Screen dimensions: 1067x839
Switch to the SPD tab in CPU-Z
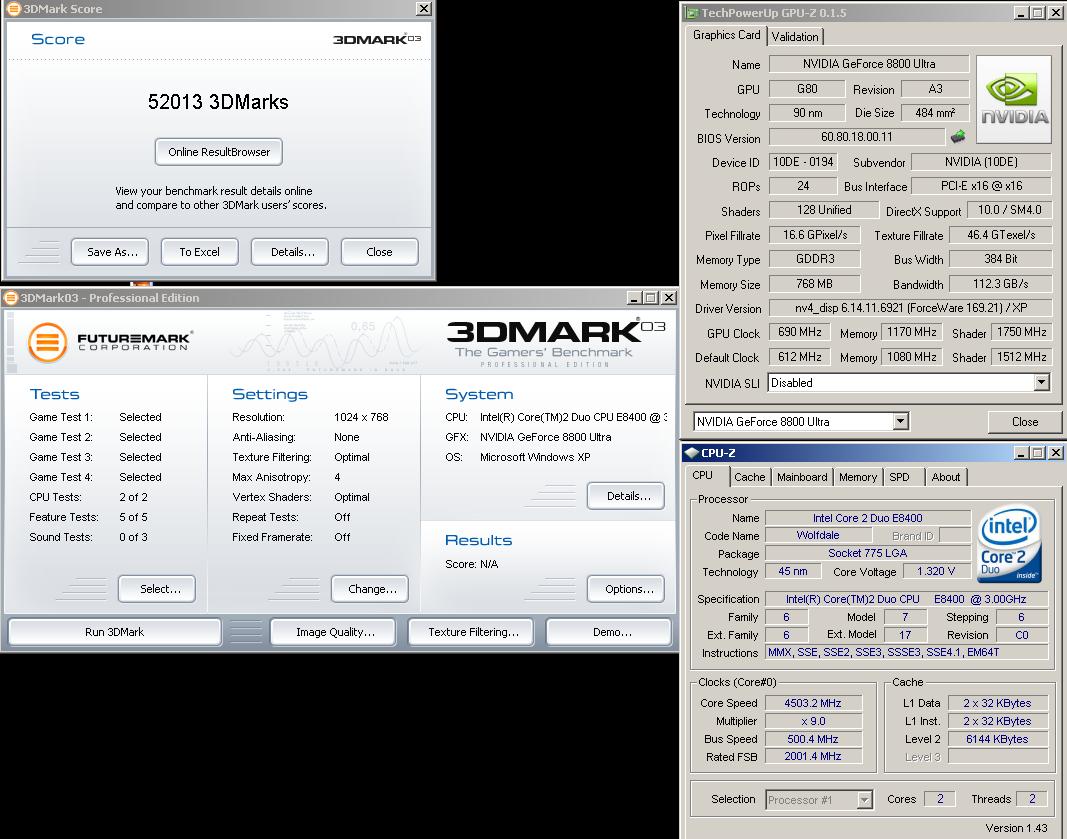point(899,477)
